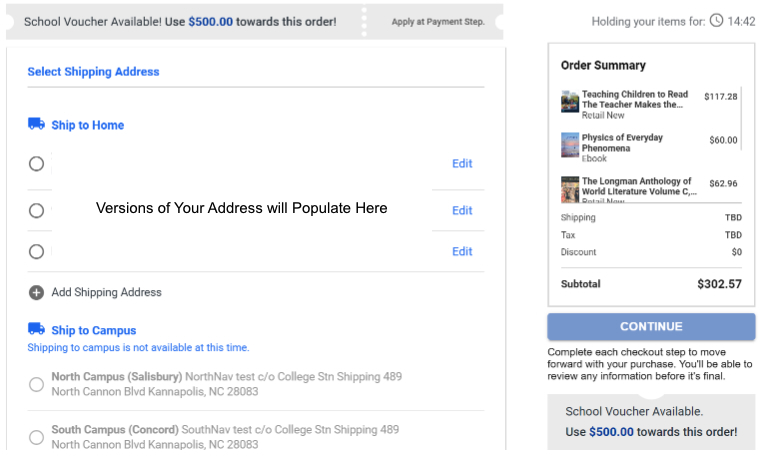Select the first home address radio button
This screenshot has height=461, width=764.
click(36, 164)
